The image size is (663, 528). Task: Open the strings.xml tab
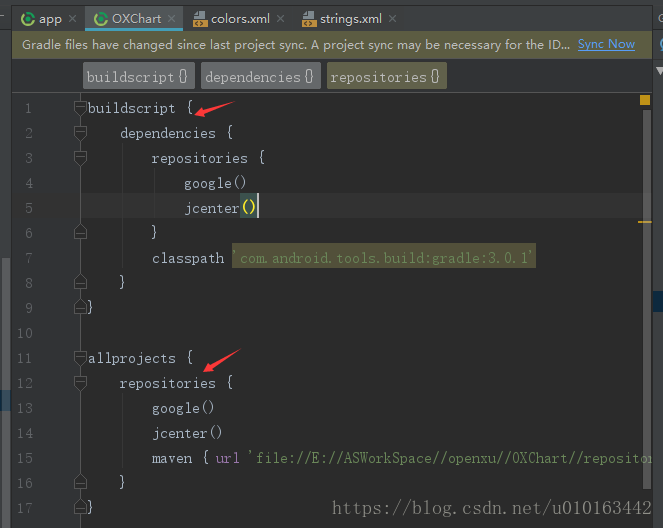pos(351,19)
